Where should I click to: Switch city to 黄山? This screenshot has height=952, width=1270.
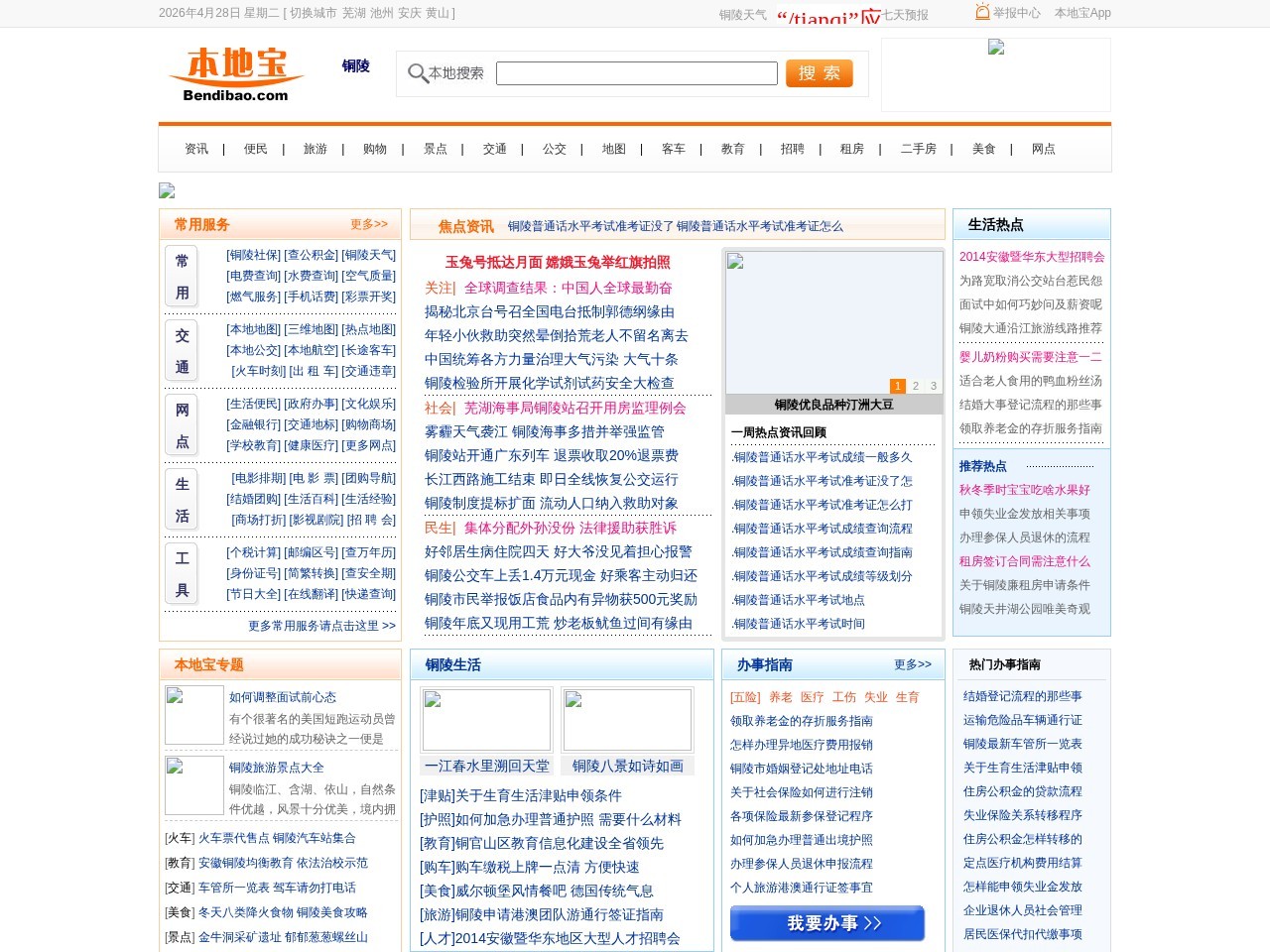(438, 13)
